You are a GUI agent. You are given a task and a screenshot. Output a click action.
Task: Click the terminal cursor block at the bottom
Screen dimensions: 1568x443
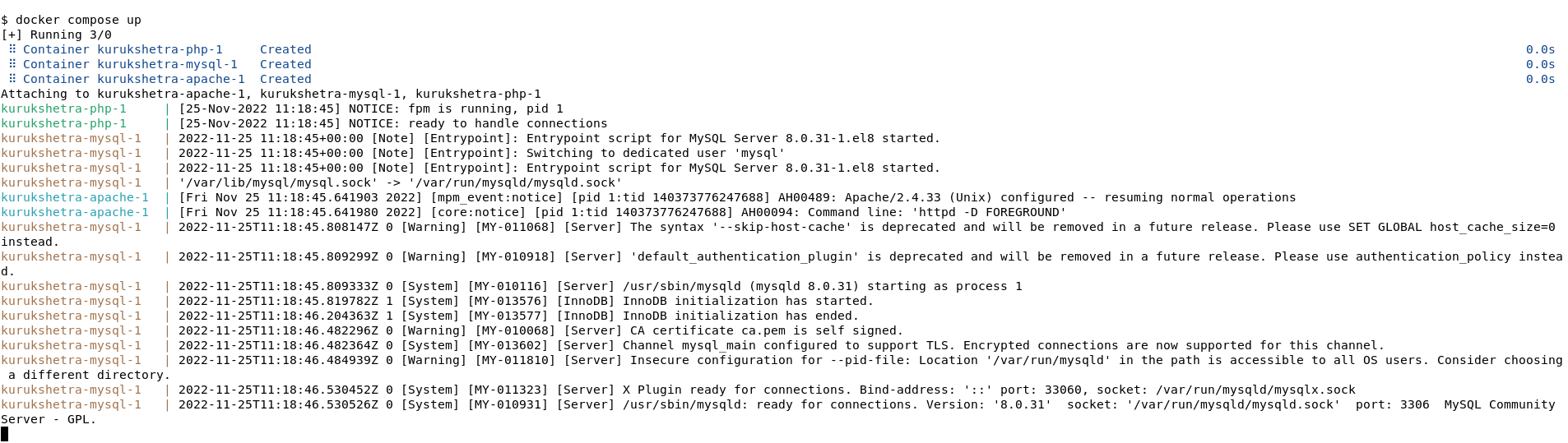4,434
